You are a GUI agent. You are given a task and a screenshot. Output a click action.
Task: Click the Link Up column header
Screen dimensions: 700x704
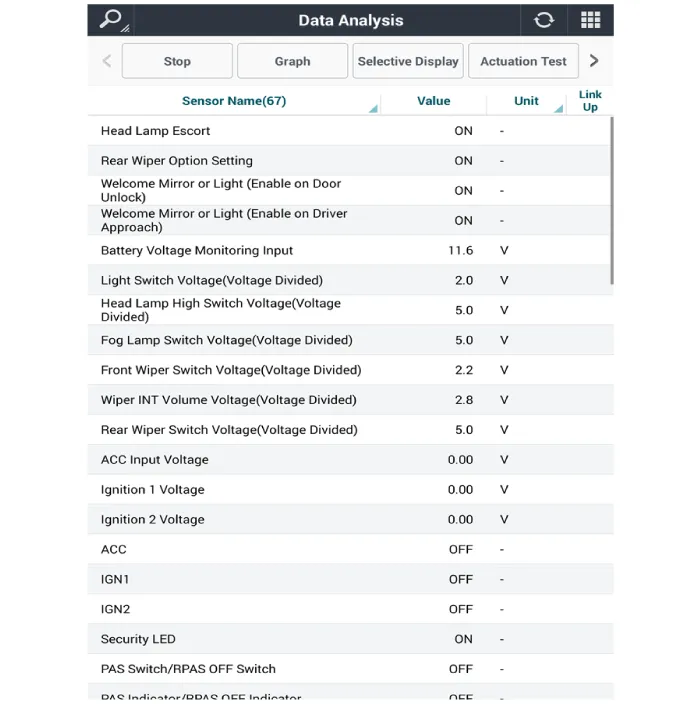point(590,101)
